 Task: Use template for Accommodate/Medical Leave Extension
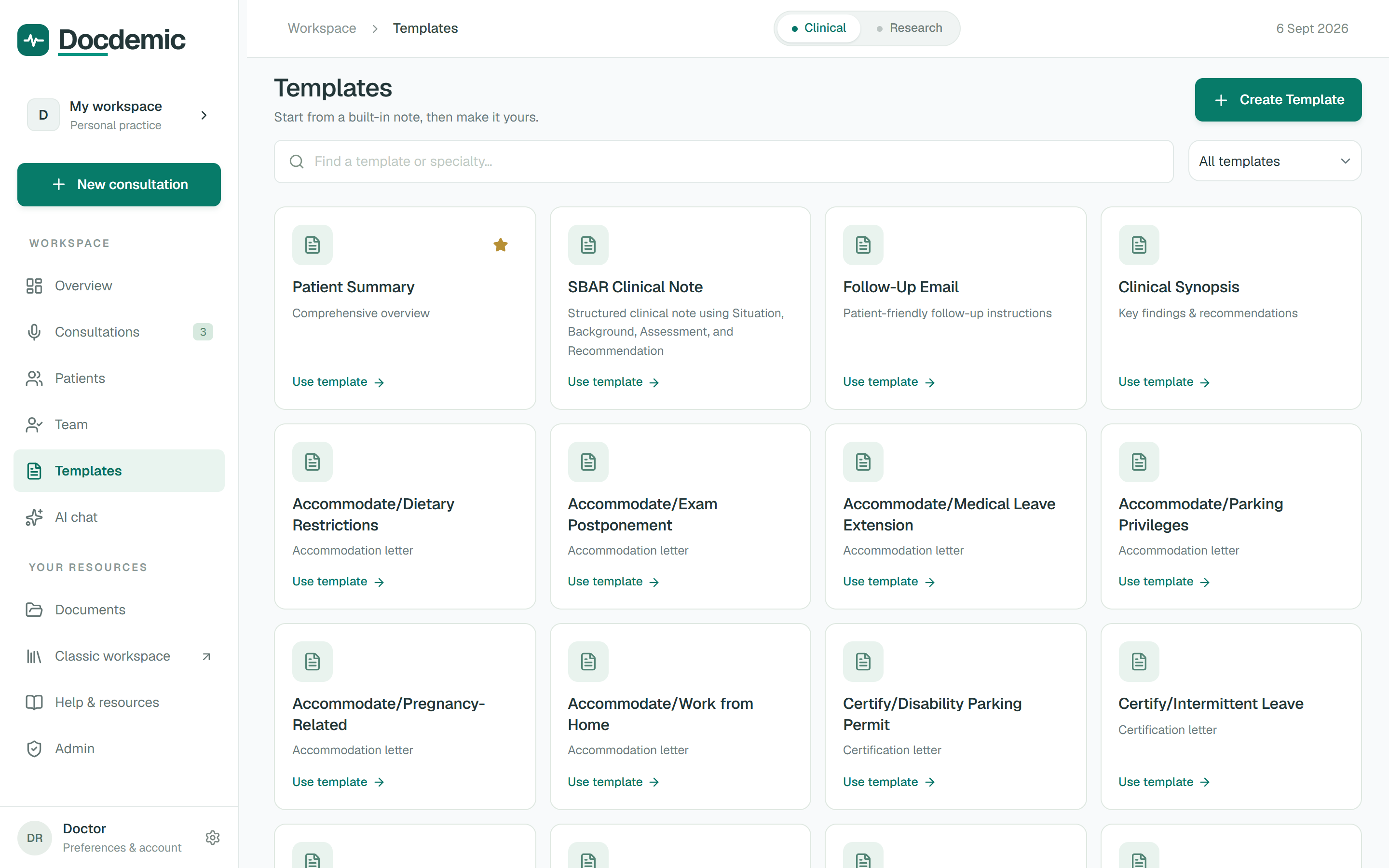(x=889, y=582)
